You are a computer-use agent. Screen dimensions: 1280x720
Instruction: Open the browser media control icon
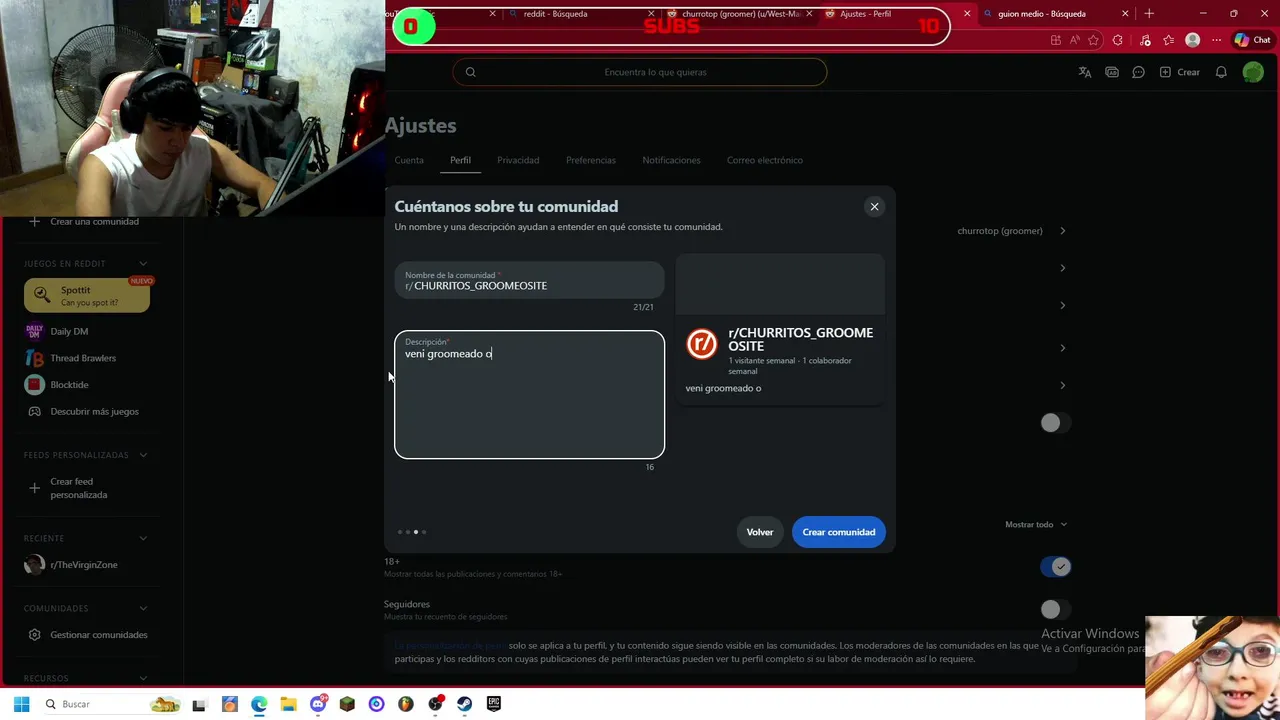tap(1144, 40)
